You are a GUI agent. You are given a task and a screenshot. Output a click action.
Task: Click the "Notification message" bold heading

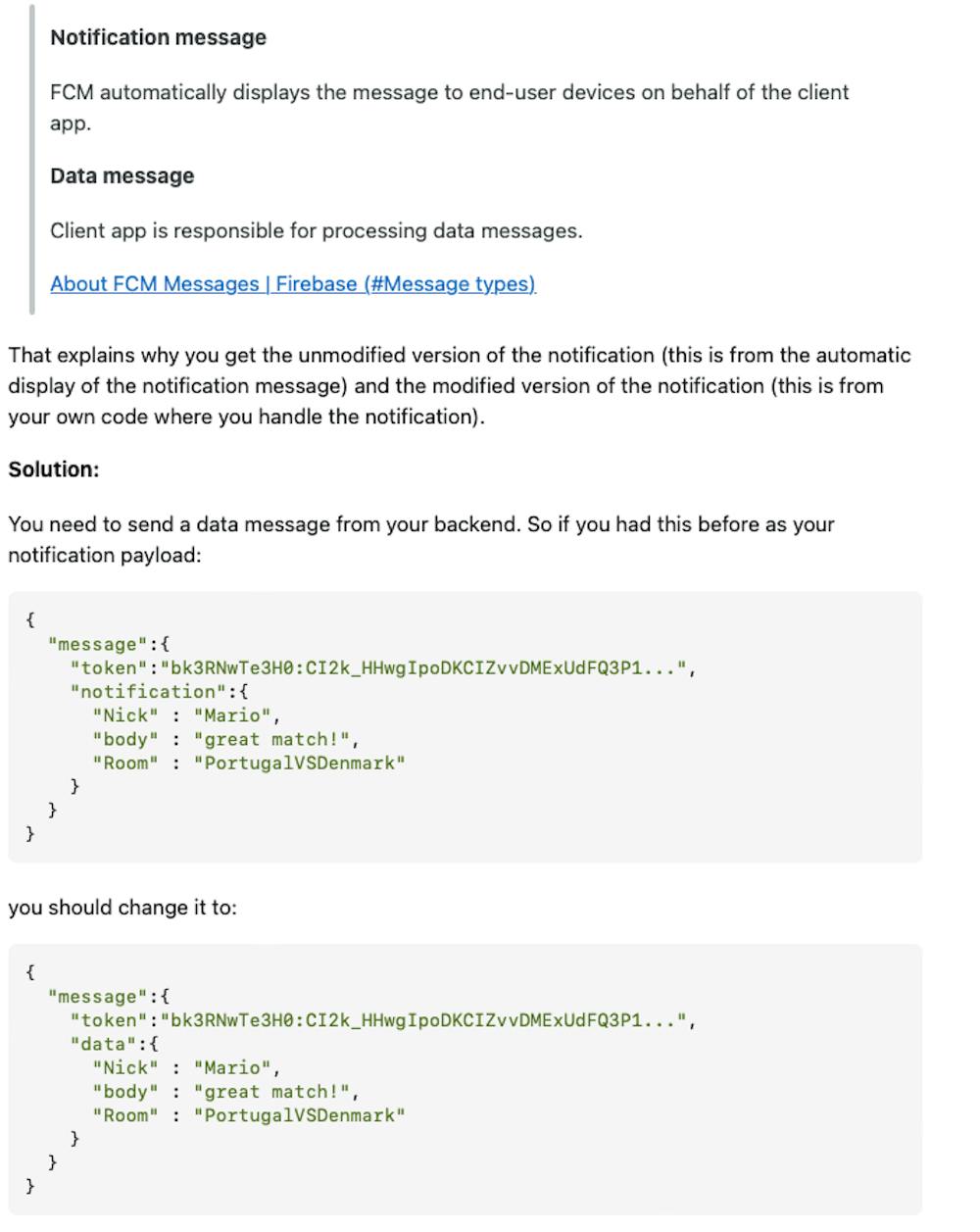[158, 38]
